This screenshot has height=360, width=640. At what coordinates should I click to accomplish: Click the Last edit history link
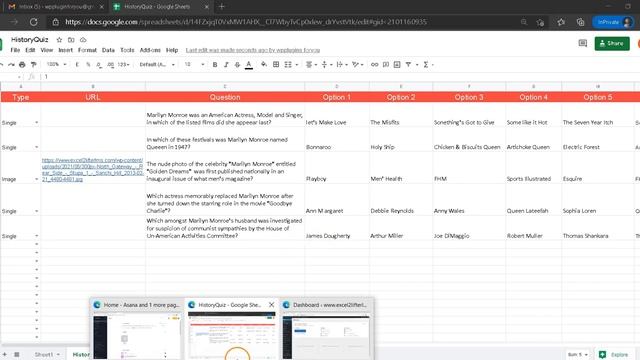tap(253, 50)
